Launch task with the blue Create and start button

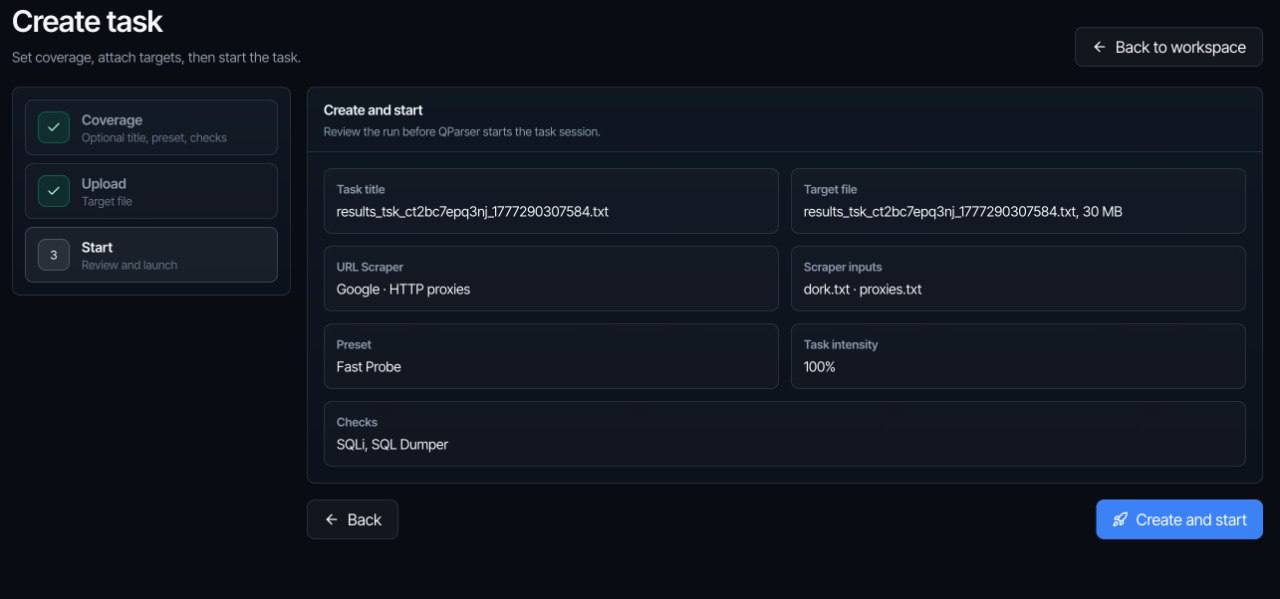coord(1179,520)
